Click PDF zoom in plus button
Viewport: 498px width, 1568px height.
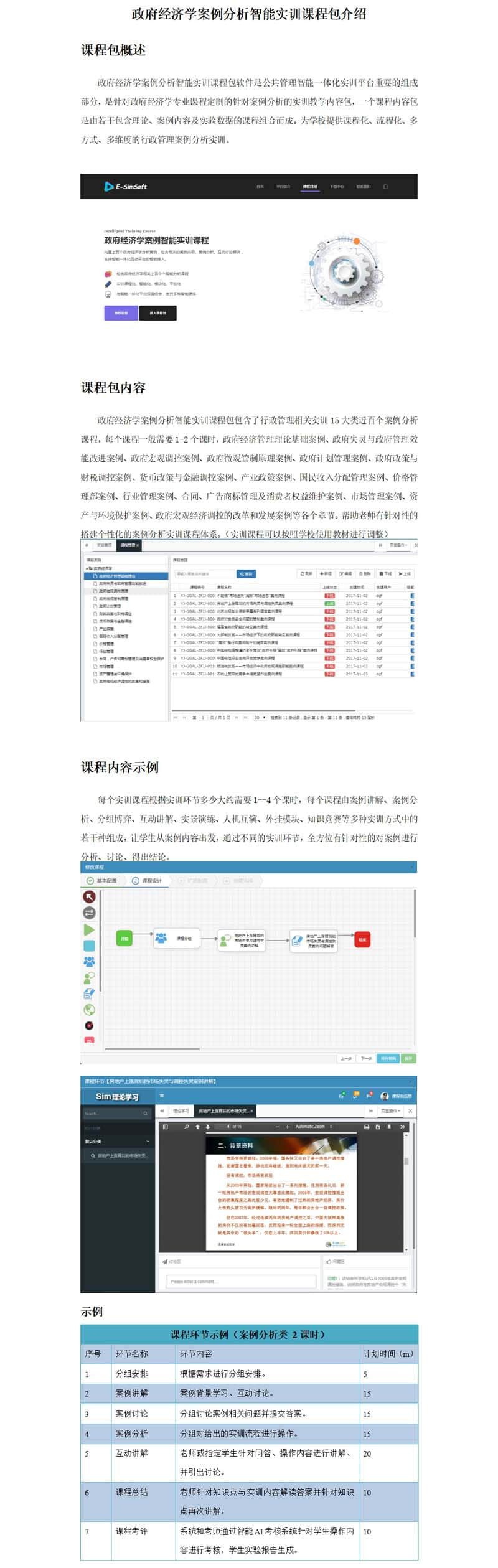(288, 1127)
